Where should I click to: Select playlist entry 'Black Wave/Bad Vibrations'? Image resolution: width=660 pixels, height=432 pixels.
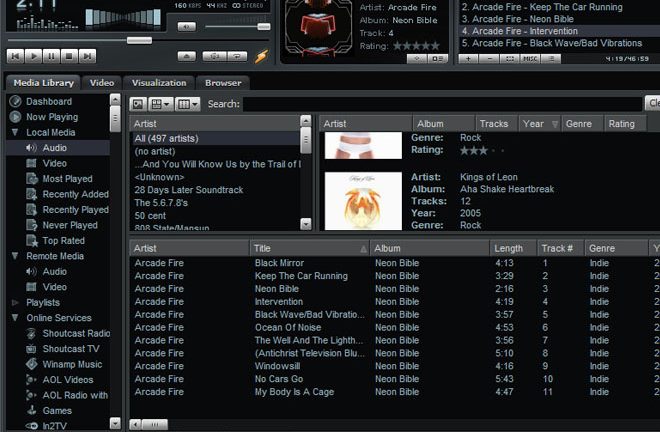point(559,43)
